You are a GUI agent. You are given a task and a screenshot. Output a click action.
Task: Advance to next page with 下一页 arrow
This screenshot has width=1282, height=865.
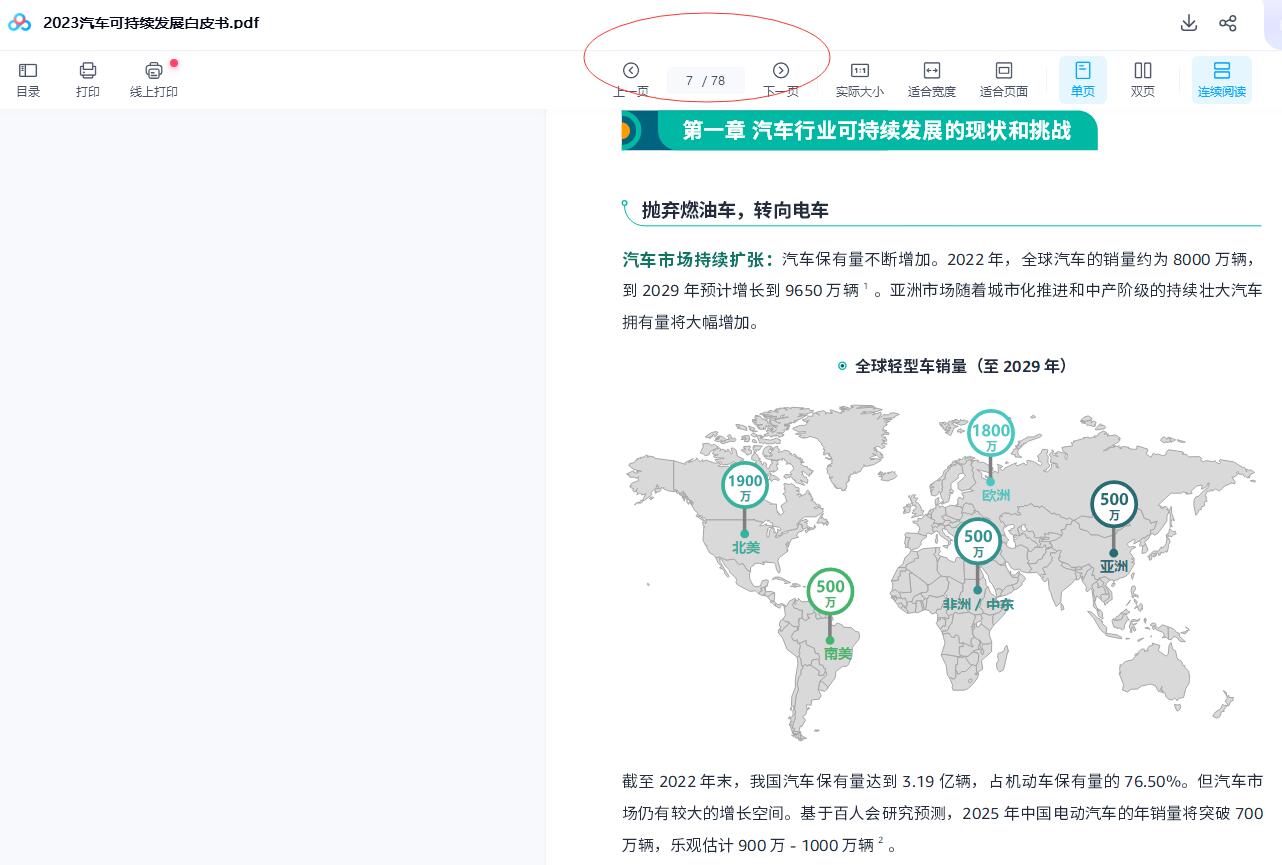pos(781,71)
